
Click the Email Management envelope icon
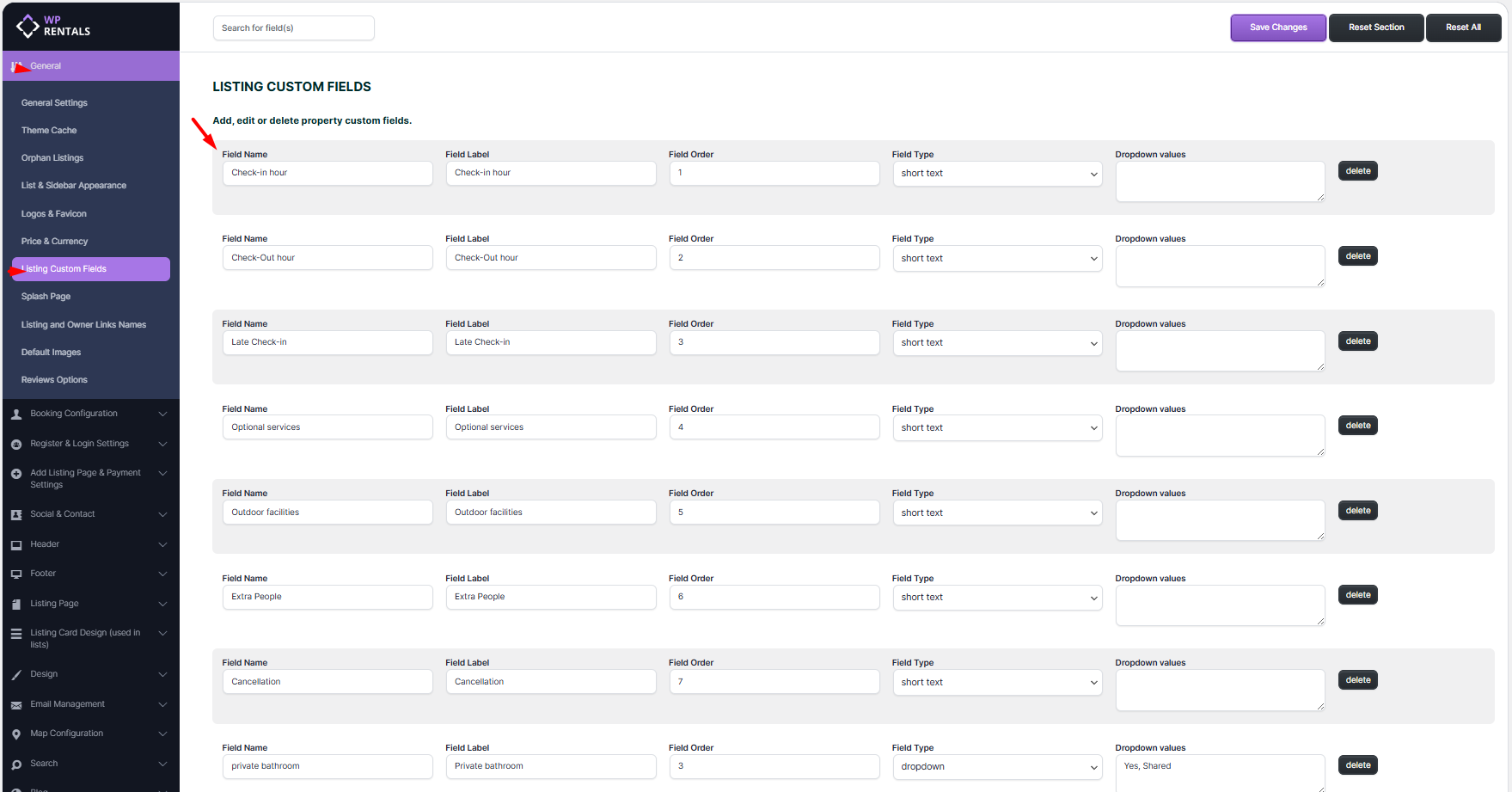(x=16, y=705)
